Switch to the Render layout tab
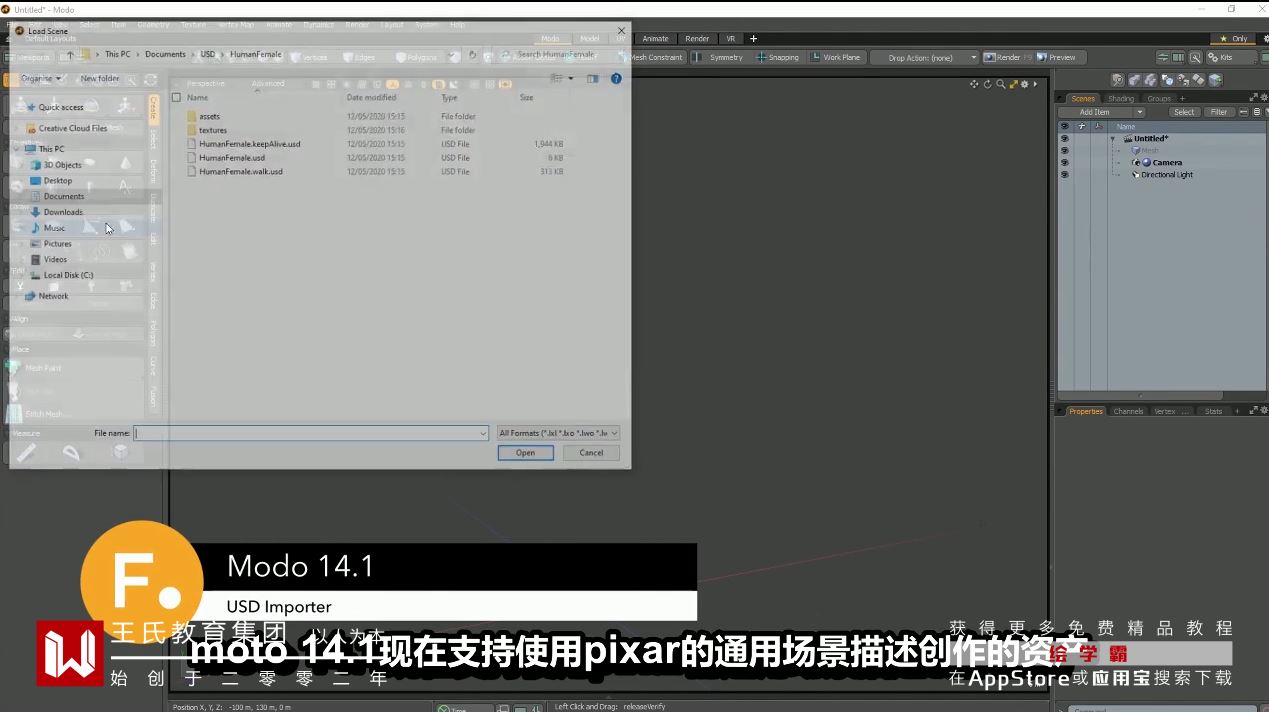1269x712 pixels. point(697,39)
